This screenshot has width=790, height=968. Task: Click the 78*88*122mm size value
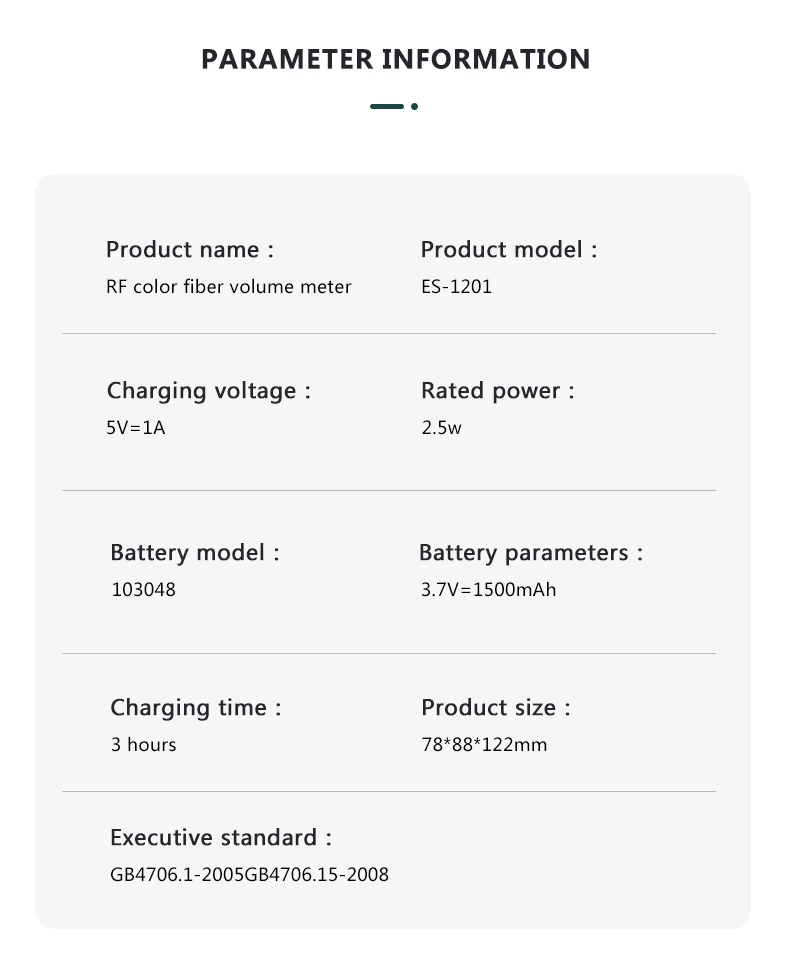click(484, 745)
